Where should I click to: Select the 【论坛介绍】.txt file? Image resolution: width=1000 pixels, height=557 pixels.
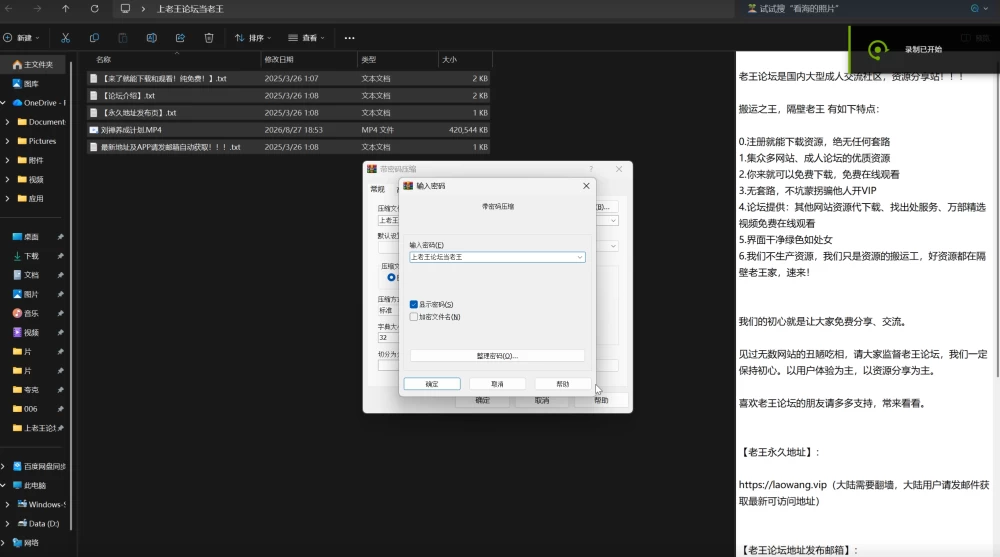coord(288,96)
